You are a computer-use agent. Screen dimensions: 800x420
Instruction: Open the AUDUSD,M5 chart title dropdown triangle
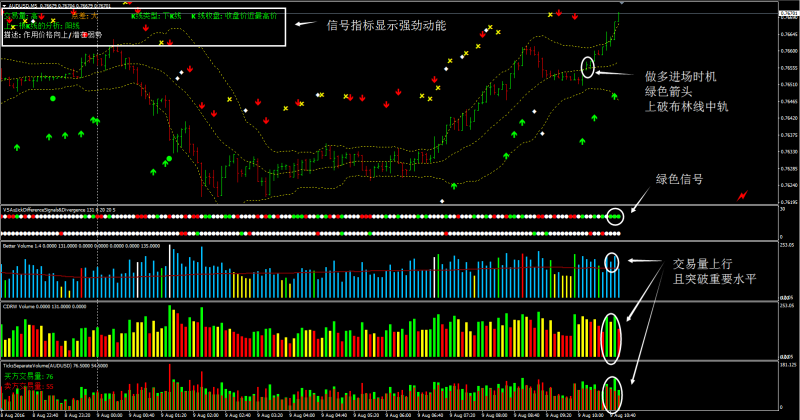pyautogui.click(x=4, y=5)
